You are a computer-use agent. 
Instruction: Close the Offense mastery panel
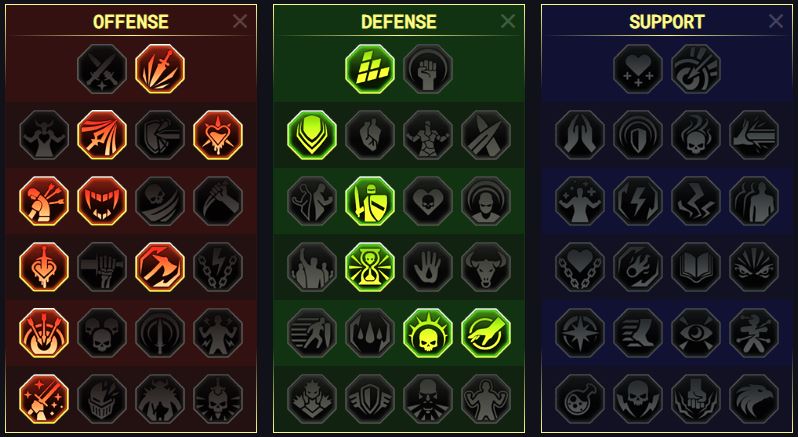click(x=240, y=21)
